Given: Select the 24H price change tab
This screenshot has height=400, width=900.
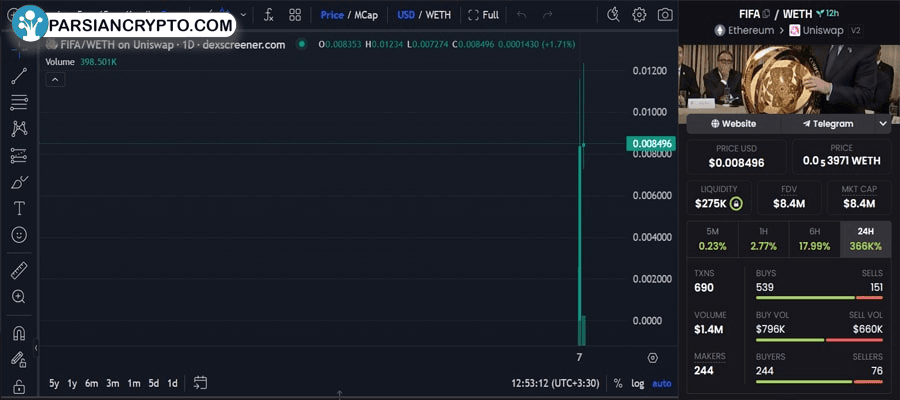Looking at the screenshot, I should pyautogui.click(x=866, y=239).
